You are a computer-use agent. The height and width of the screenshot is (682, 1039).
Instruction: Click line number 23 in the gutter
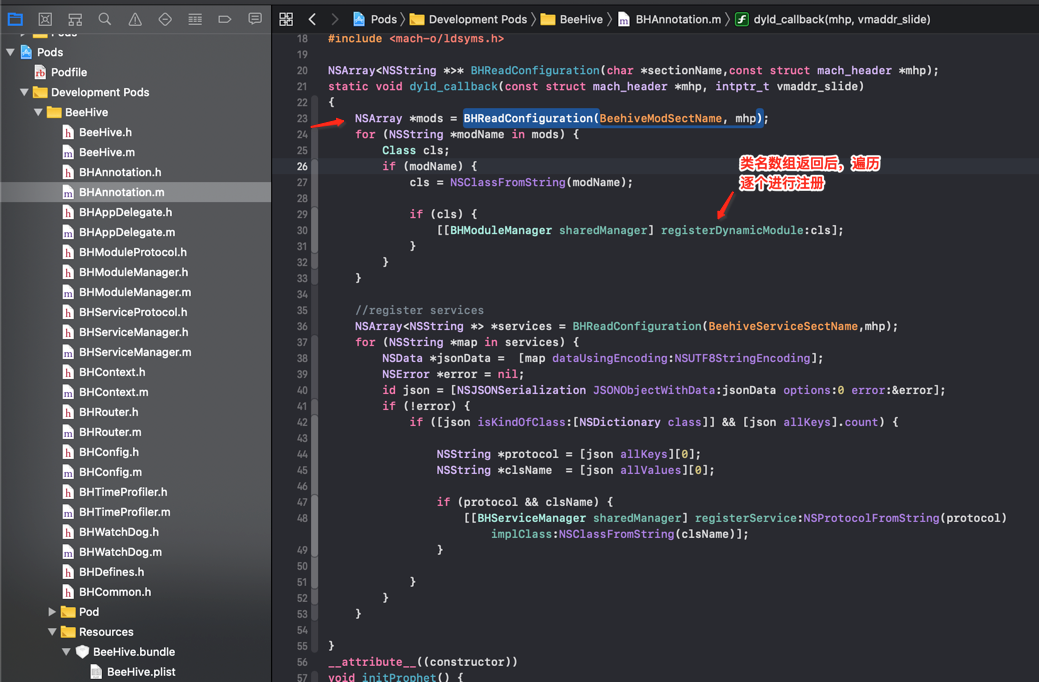302,119
